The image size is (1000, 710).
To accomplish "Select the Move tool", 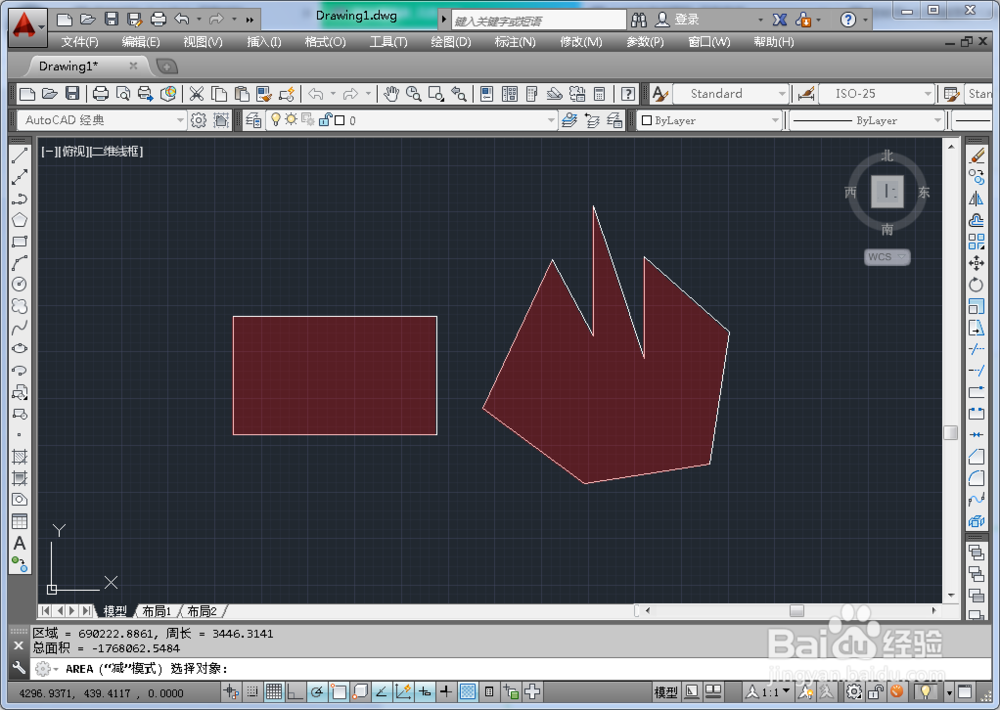I will tap(976, 263).
